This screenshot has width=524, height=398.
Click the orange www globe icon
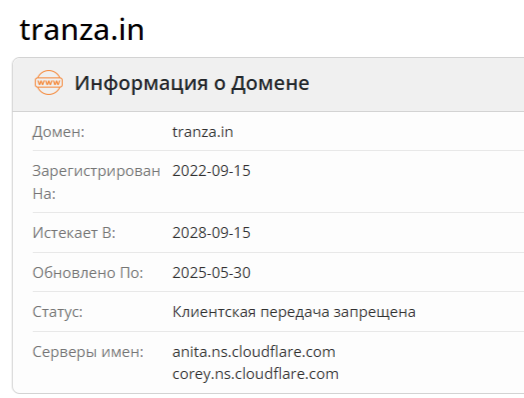pos(49,83)
